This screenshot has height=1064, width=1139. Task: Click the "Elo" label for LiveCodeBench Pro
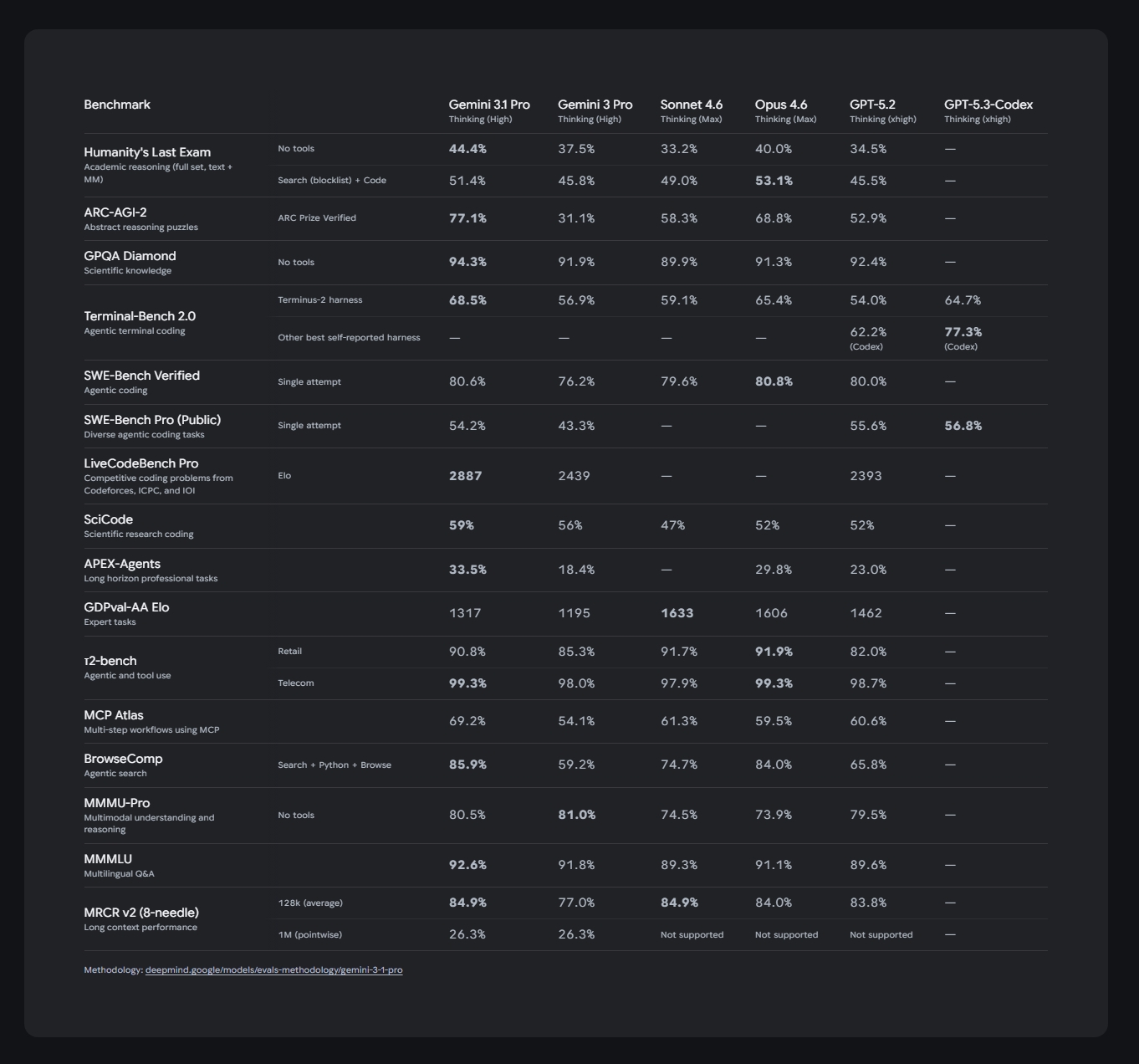(x=284, y=476)
